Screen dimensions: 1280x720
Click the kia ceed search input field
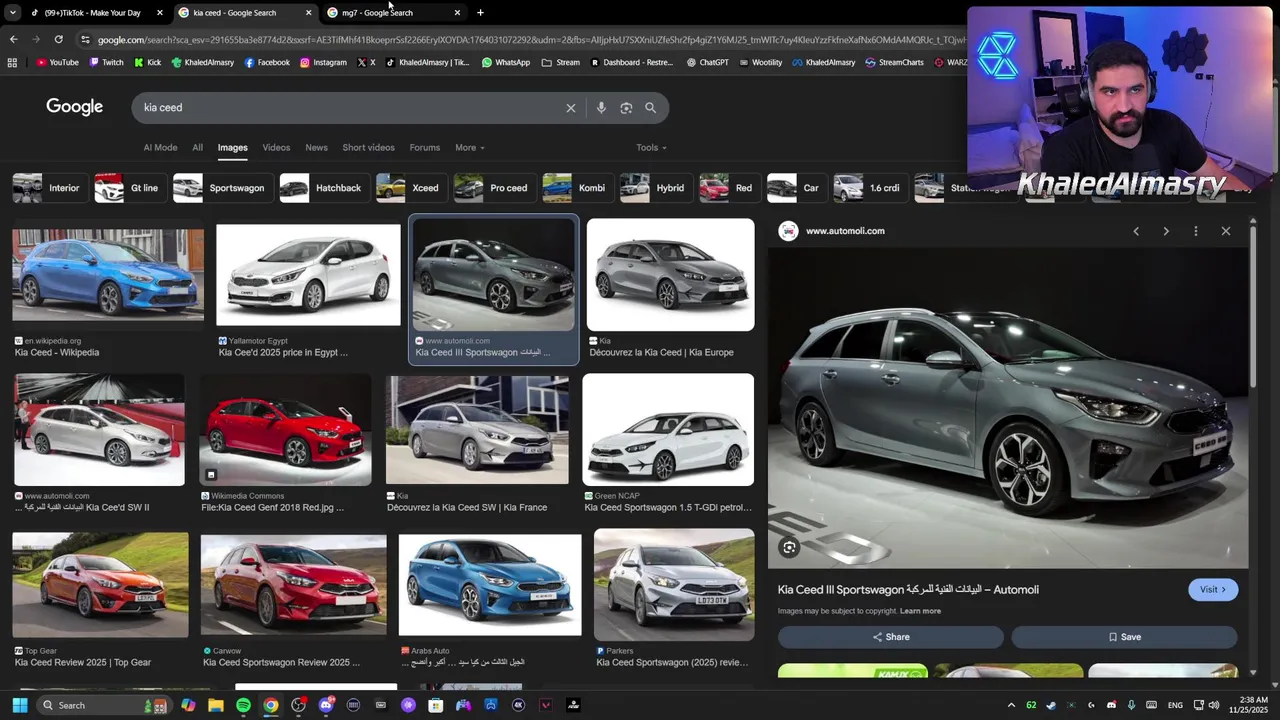click(x=350, y=108)
